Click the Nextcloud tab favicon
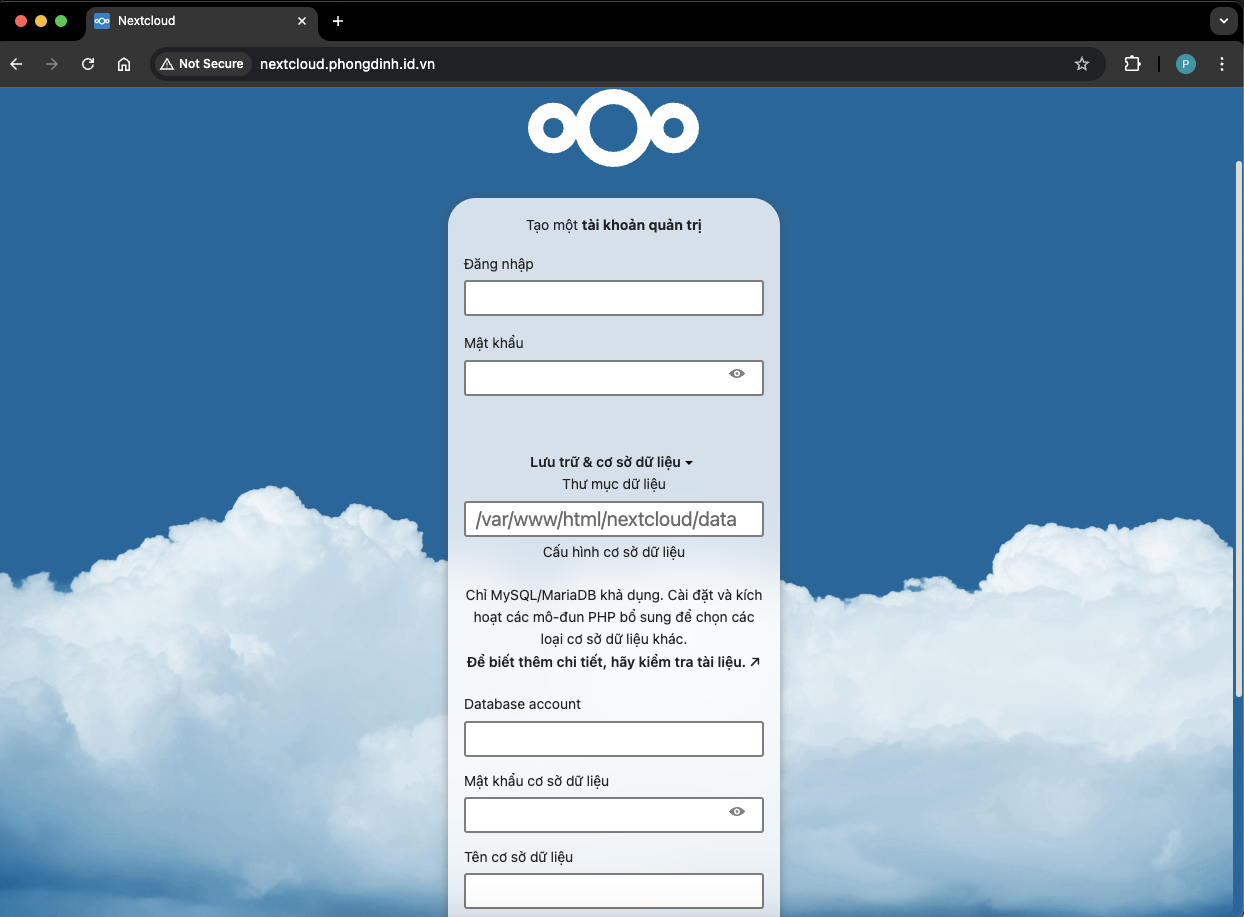The image size is (1244, 917). coord(102,21)
